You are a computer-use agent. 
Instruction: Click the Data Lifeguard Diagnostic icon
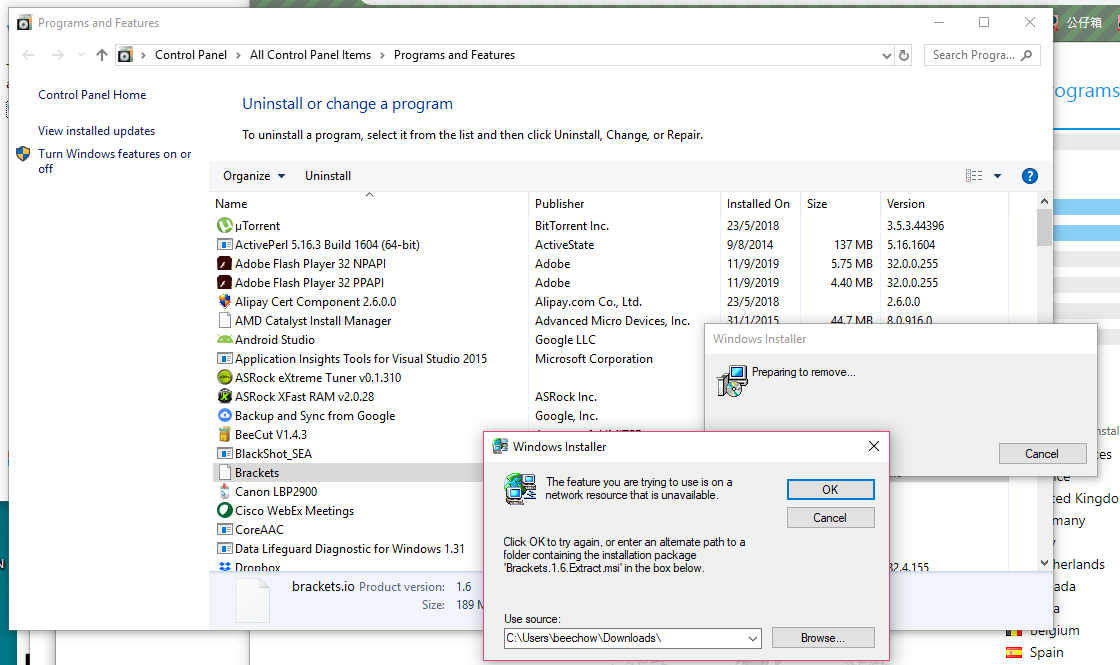tap(224, 549)
